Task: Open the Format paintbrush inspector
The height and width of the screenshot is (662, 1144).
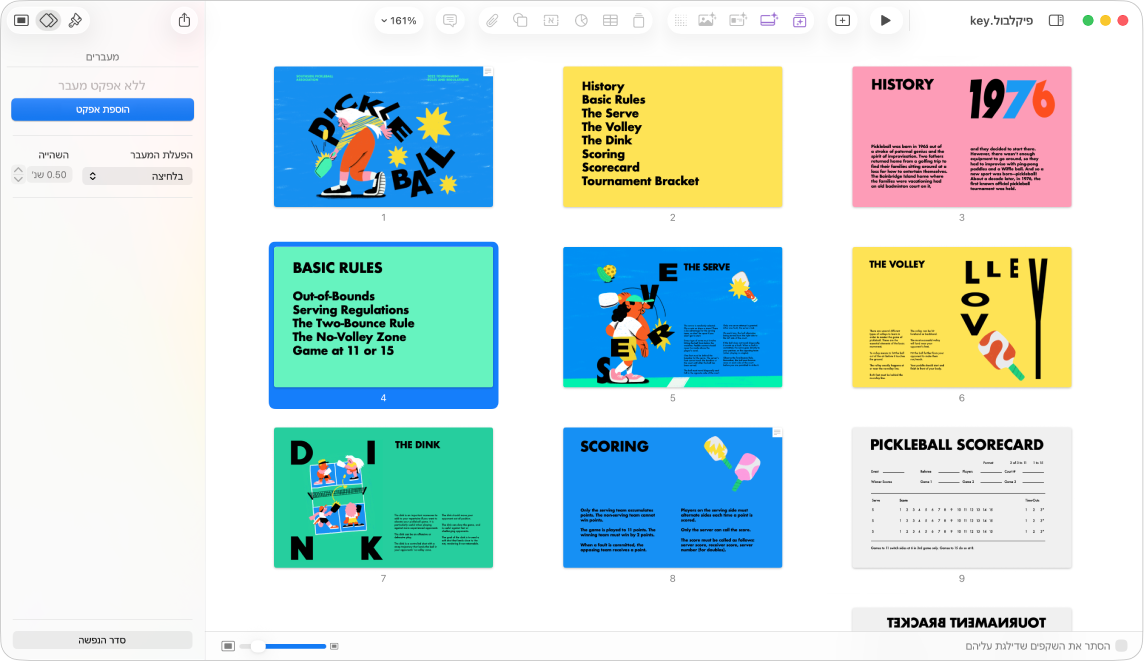Action: pyautogui.click(x=75, y=20)
